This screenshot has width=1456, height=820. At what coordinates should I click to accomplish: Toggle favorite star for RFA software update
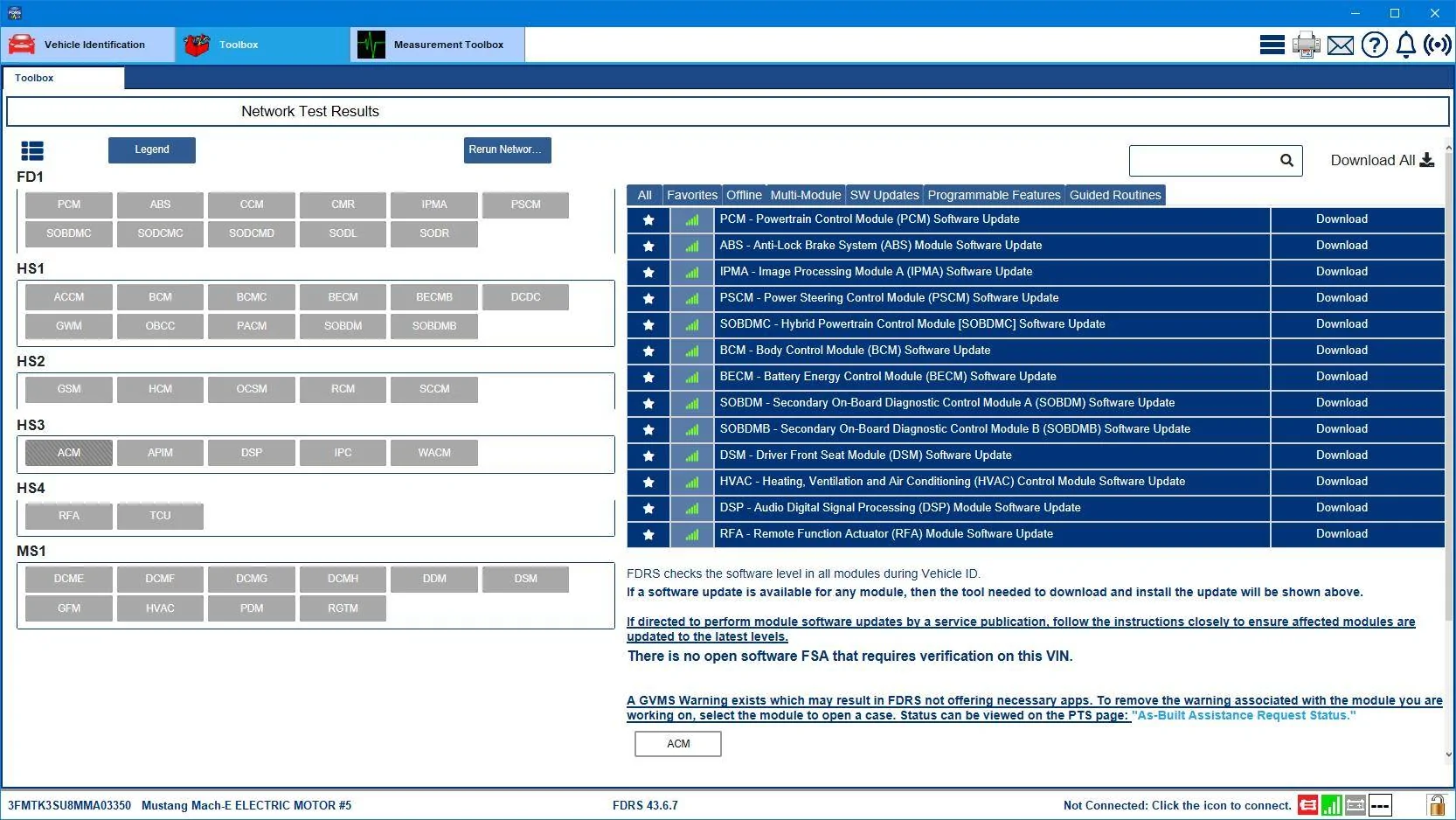tap(648, 535)
